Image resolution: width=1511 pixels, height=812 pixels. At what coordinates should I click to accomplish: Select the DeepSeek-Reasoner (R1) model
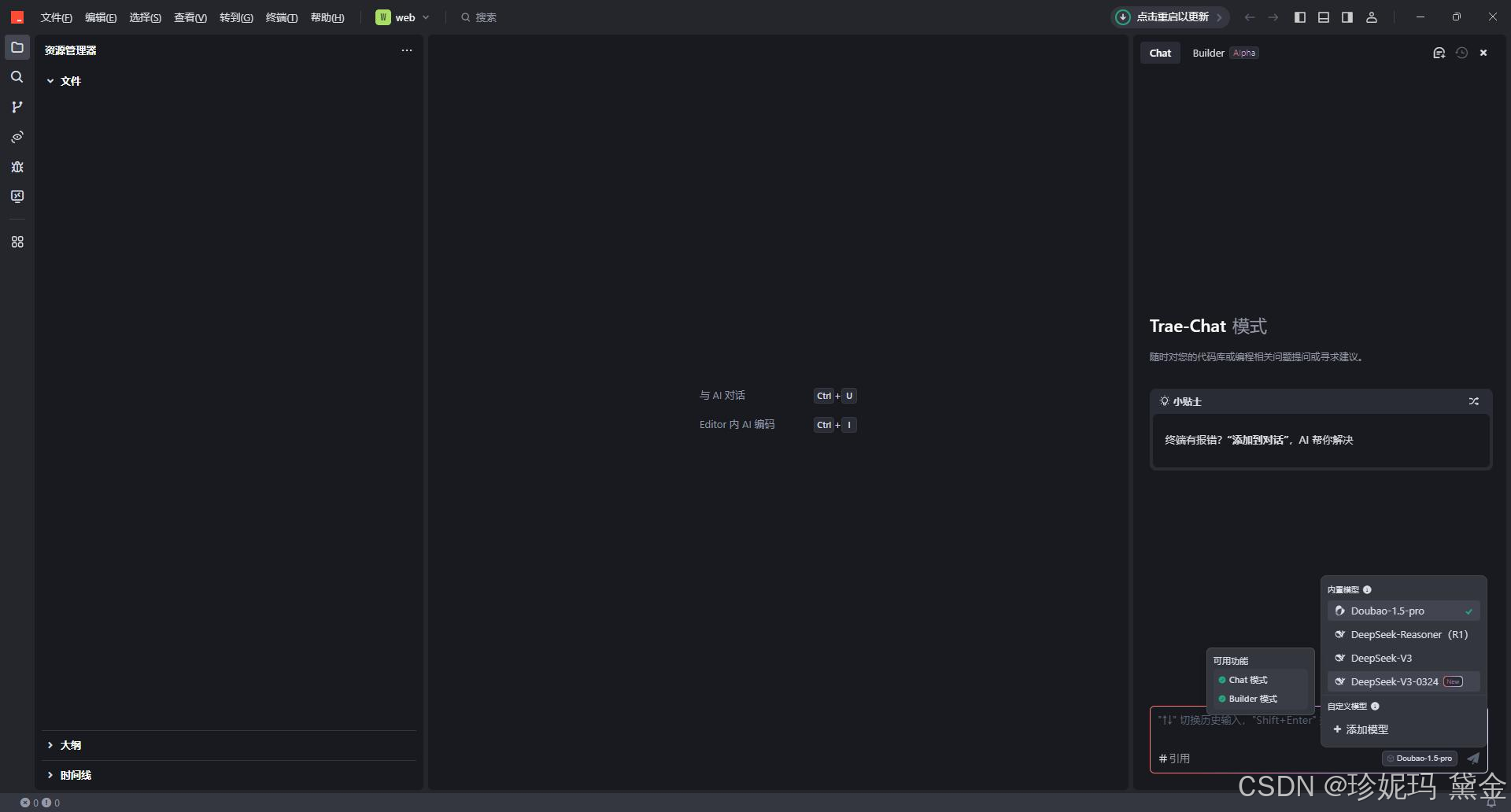point(1403,634)
